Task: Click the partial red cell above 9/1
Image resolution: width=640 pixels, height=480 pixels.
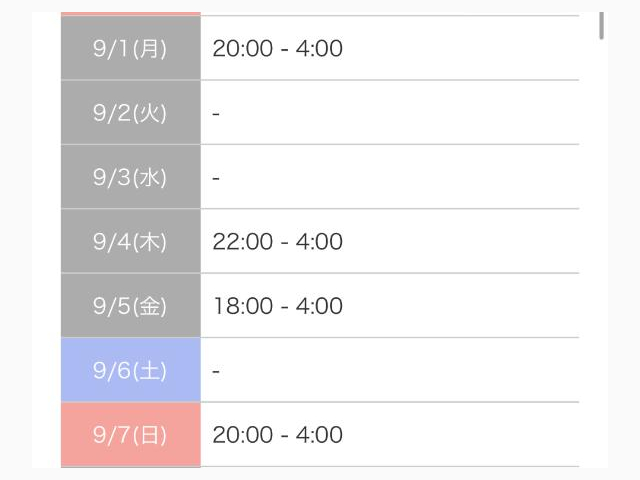Action: coord(131,14)
